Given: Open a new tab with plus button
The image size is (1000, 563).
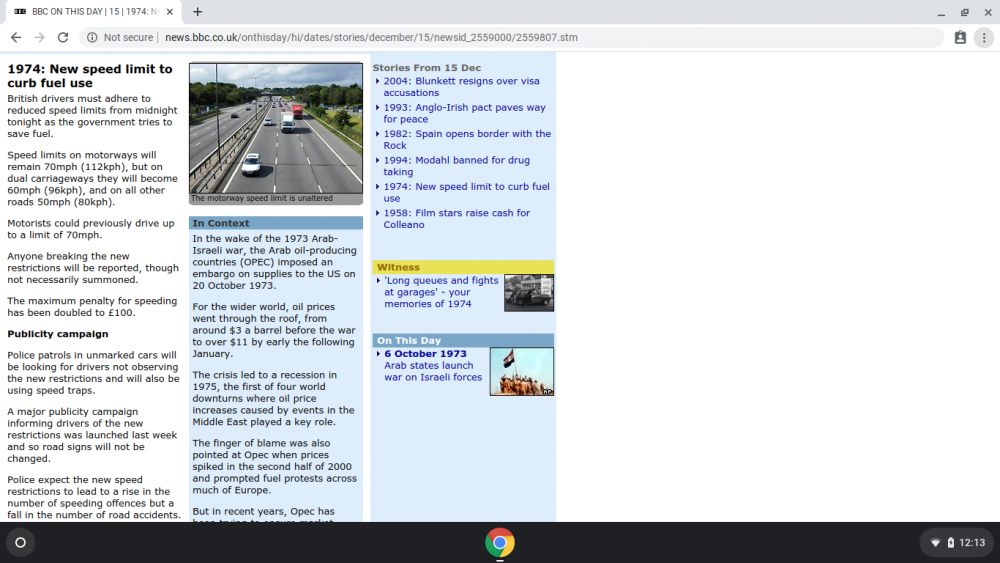Looking at the screenshot, I should pos(198,11).
